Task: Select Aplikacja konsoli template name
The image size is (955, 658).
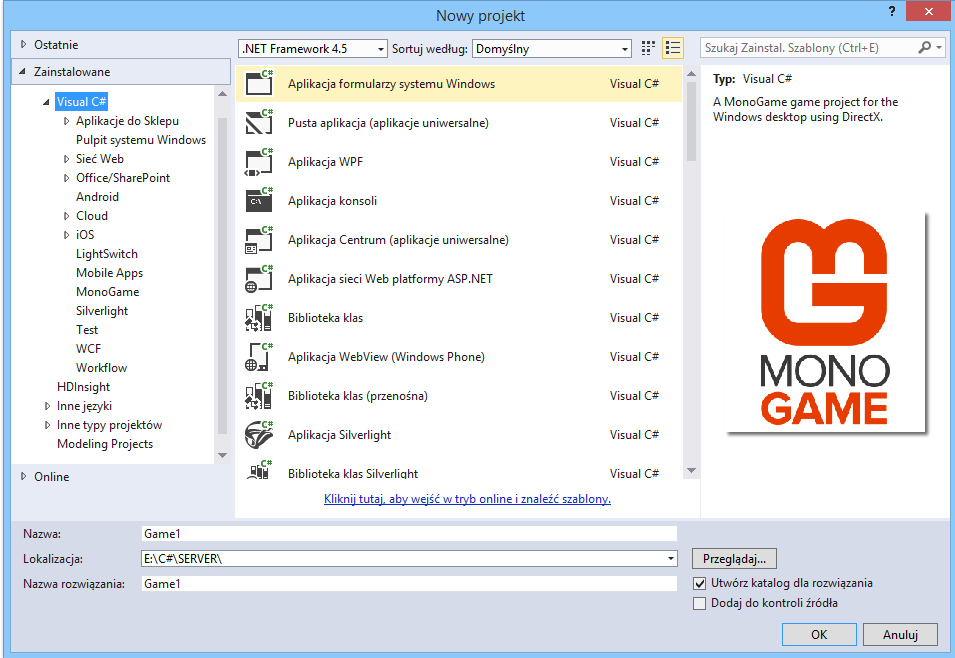Action: [333, 200]
